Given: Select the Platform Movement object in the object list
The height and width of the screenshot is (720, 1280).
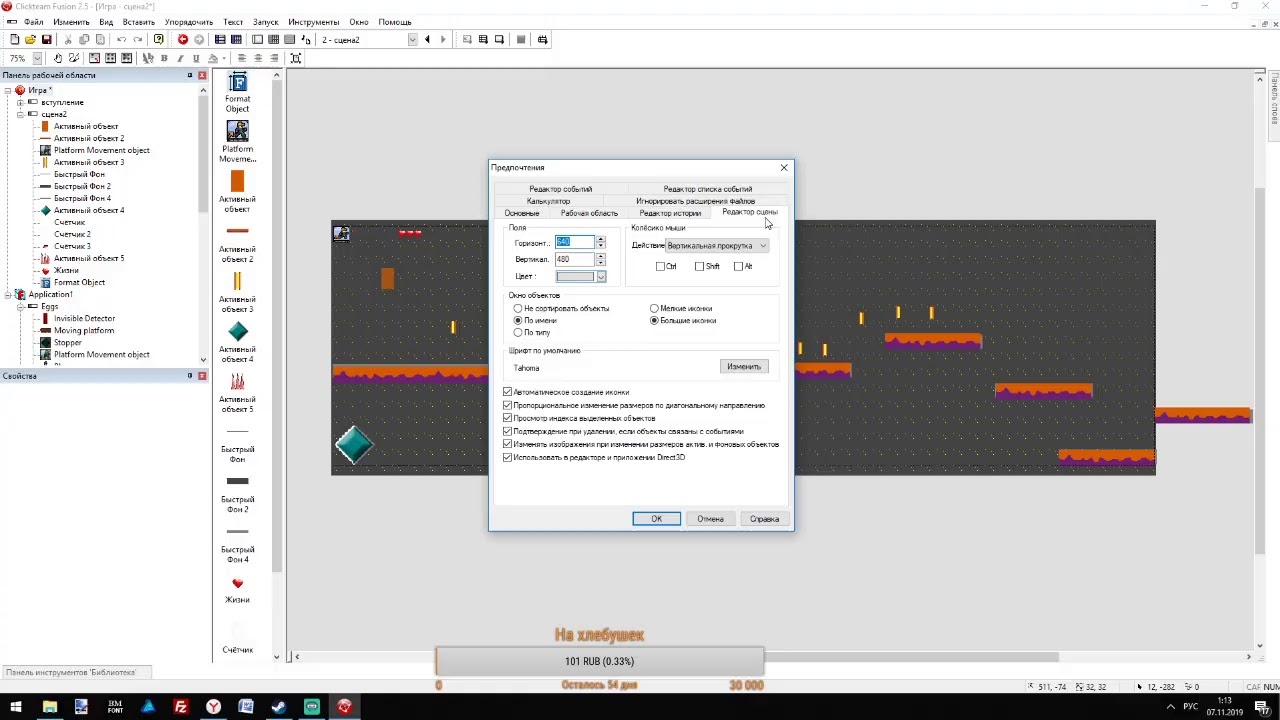Looking at the screenshot, I should click(237, 143).
